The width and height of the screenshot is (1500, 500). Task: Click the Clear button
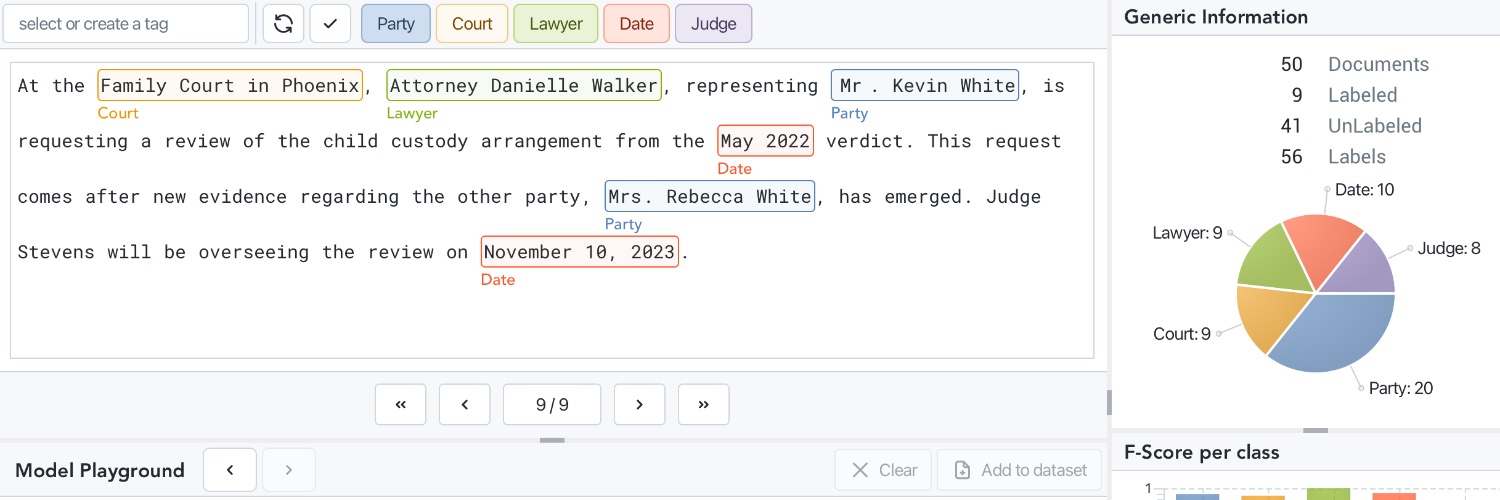(x=884, y=470)
